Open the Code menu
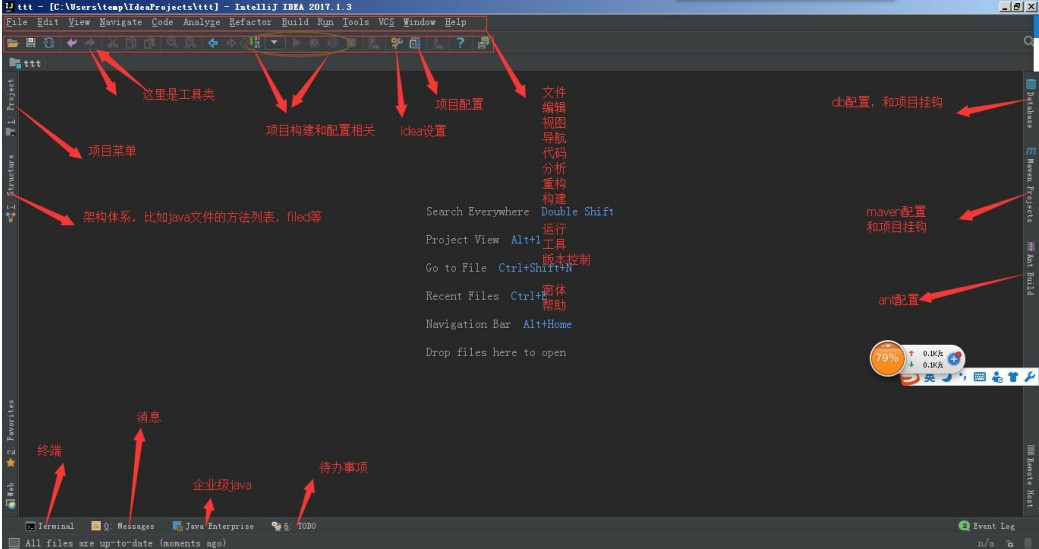Image resolution: width=1039 pixels, height=549 pixels. click(x=162, y=22)
